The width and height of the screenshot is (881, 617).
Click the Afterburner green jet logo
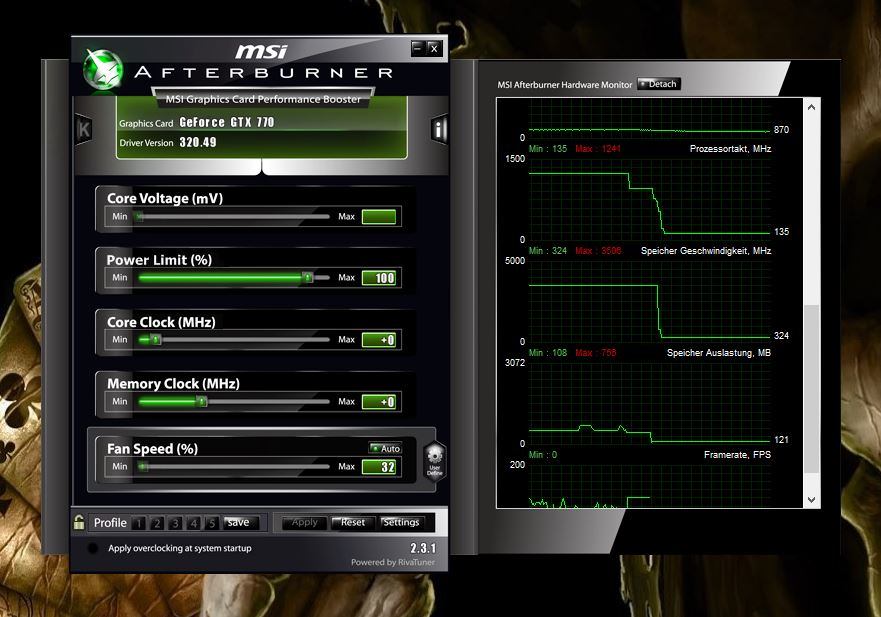[103, 70]
